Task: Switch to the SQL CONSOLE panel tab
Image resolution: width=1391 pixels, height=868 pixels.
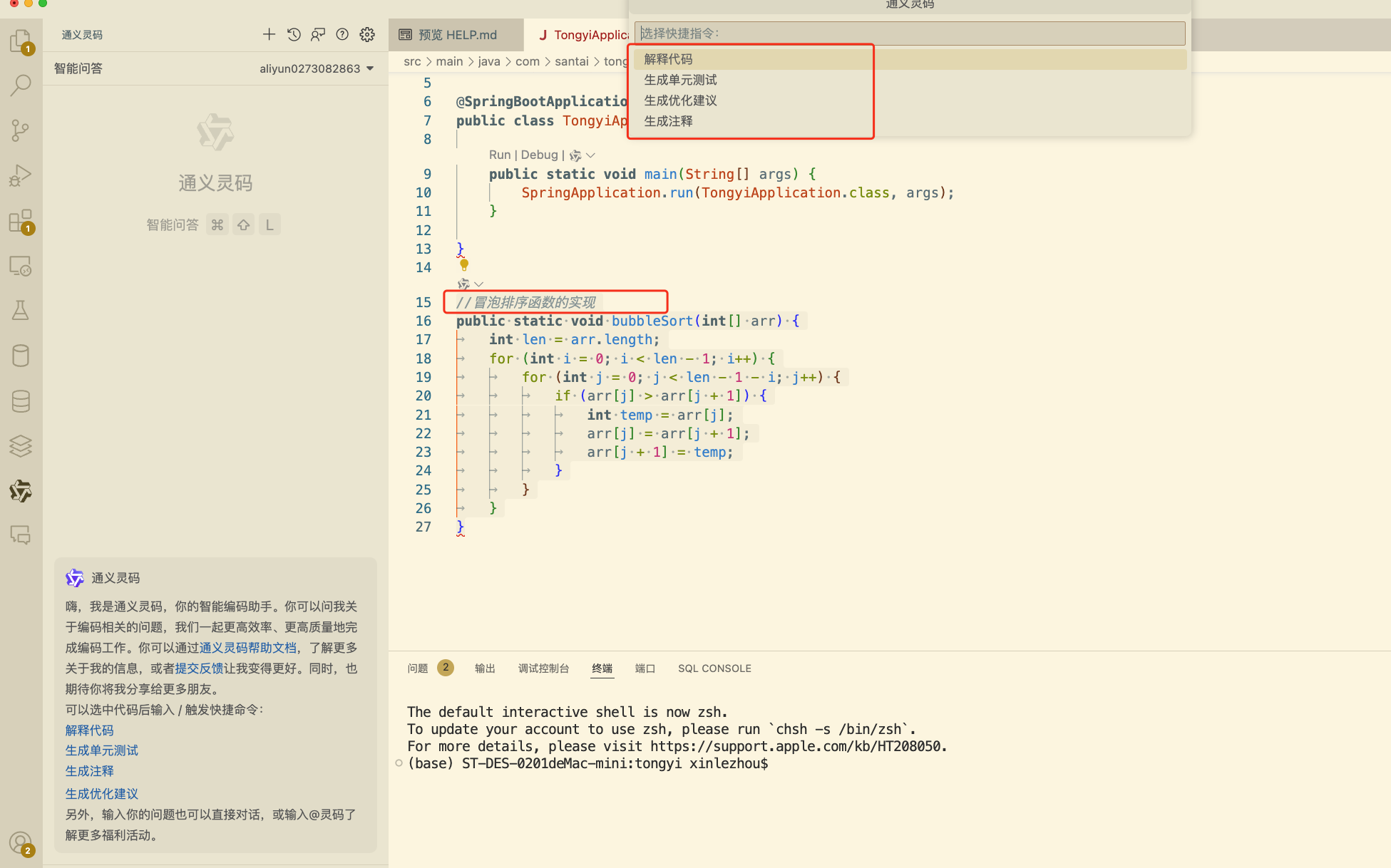Action: (x=714, y=668)
